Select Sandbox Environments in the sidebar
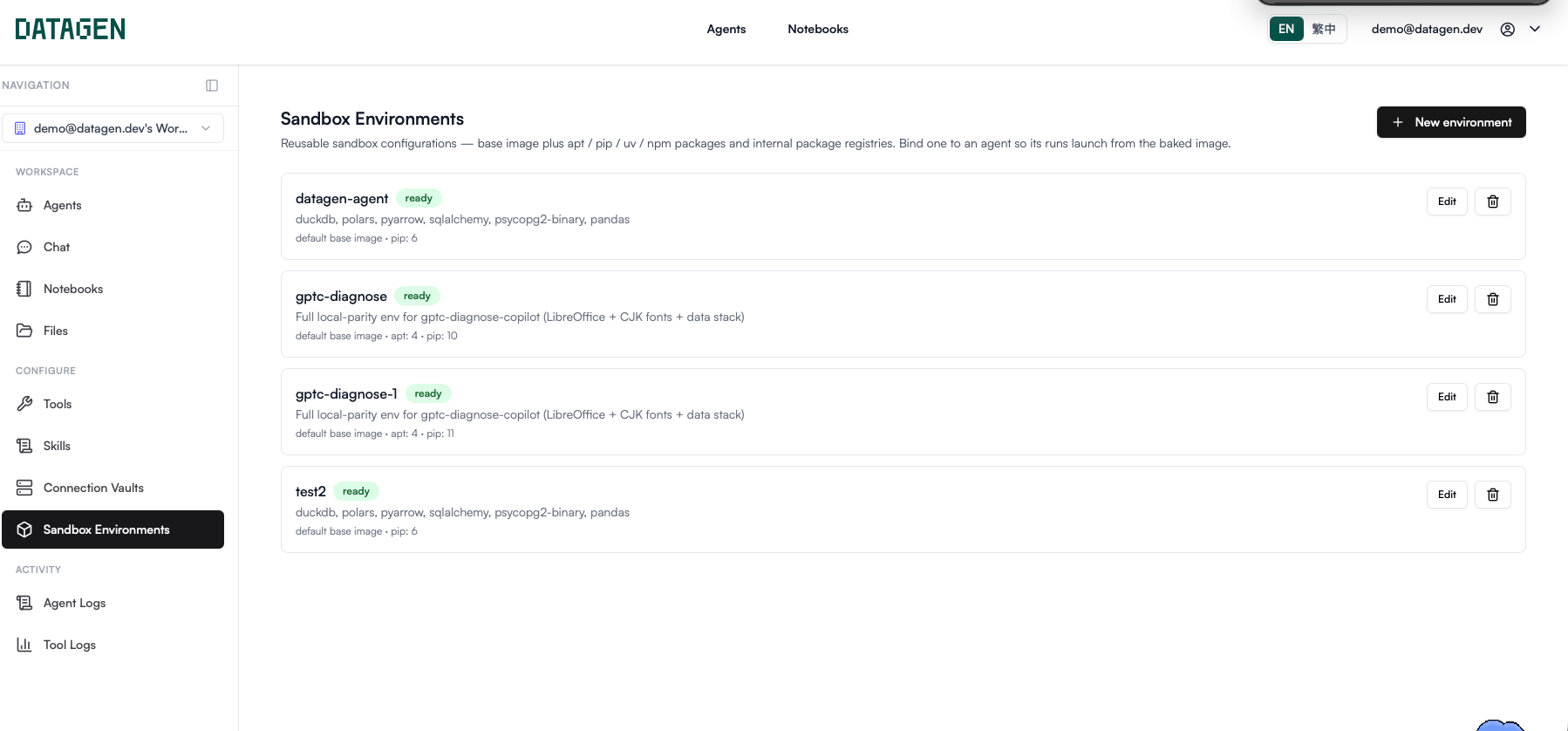The image size is (1568, 731). point(112,529)
